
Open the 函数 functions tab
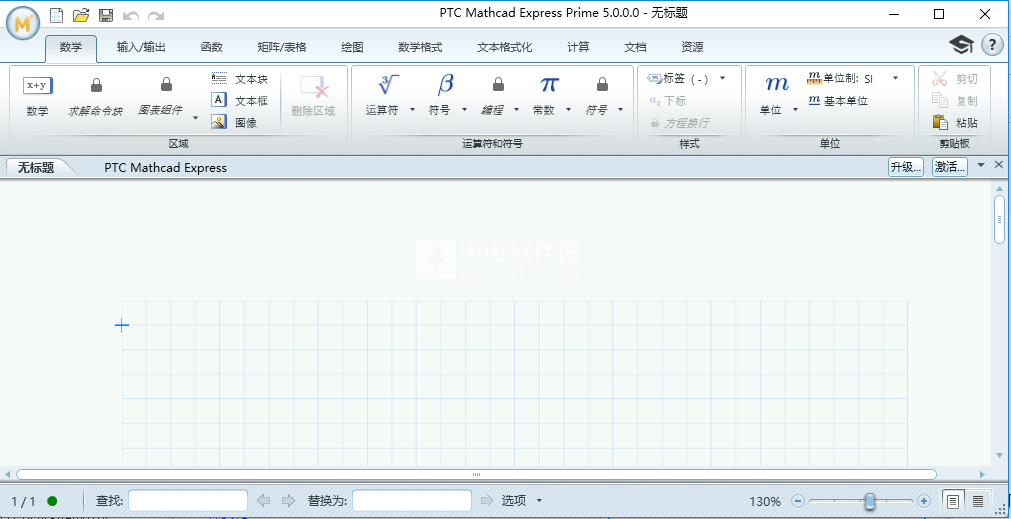tap(211, 47)
